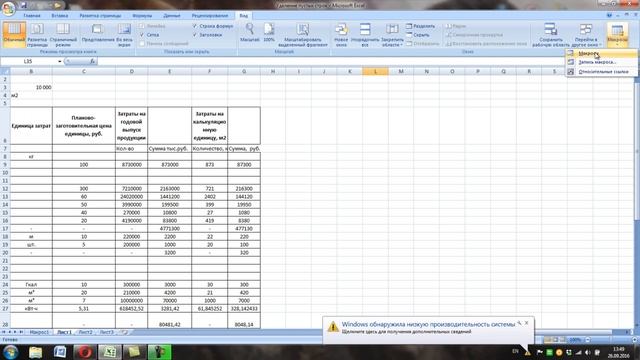Click cell with value Гкал

click(x=31, y=284)
